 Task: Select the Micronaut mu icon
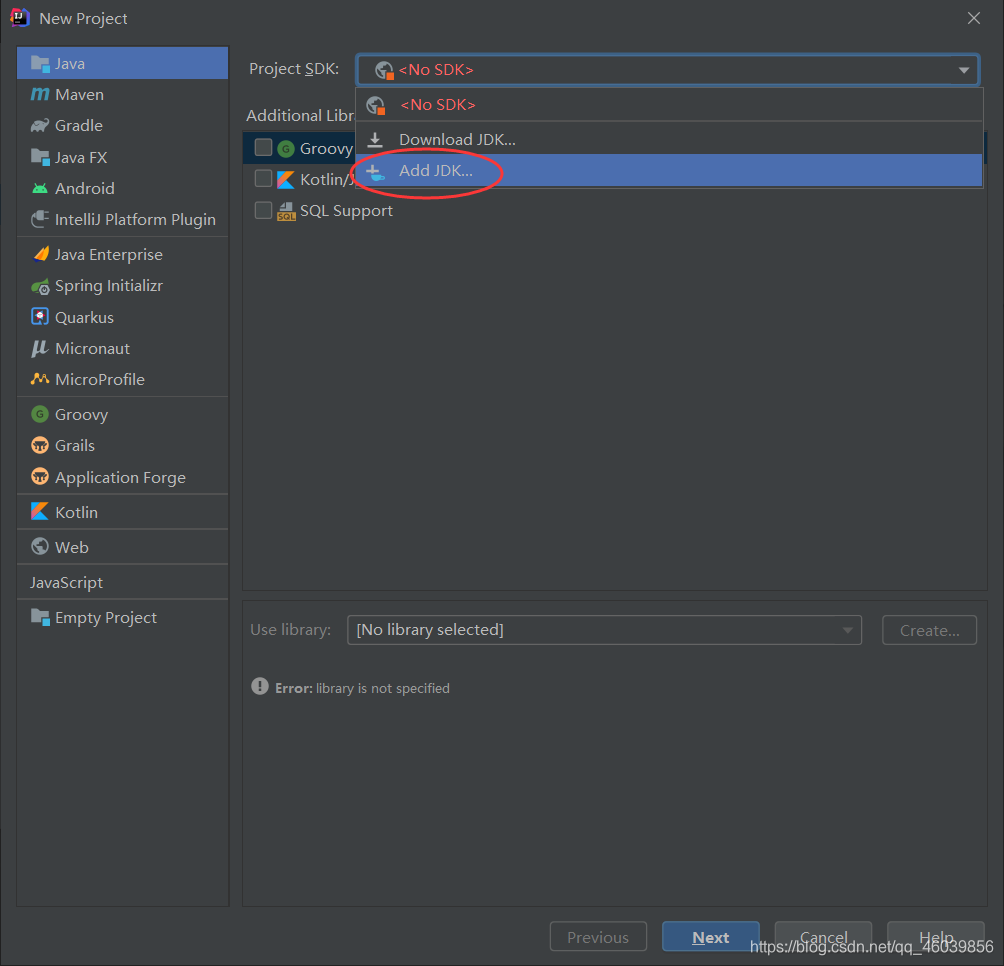[x=40, y=348]
